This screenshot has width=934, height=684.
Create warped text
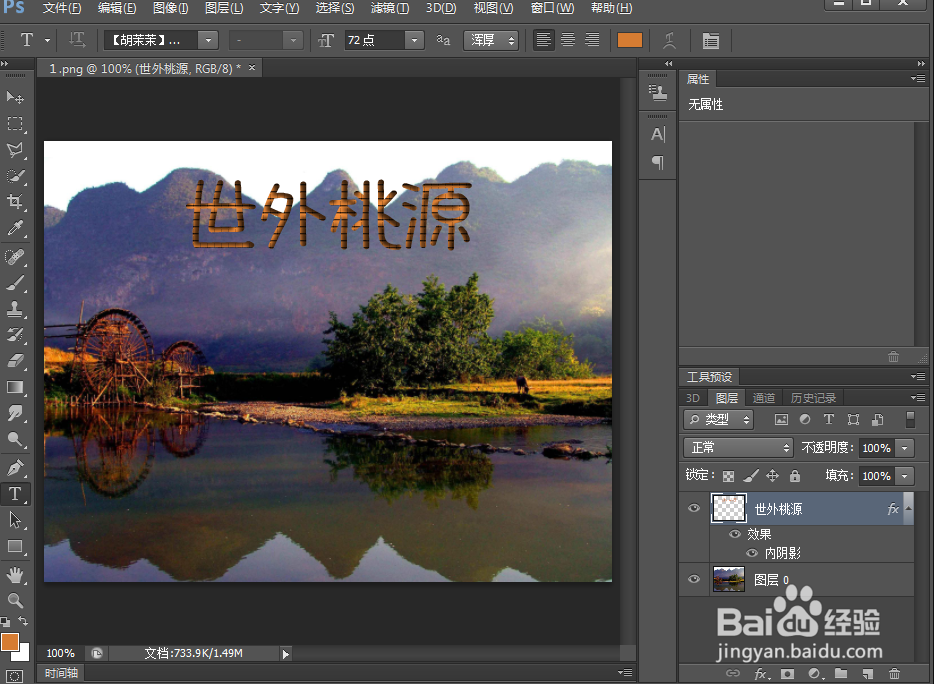tap(670, 40)
